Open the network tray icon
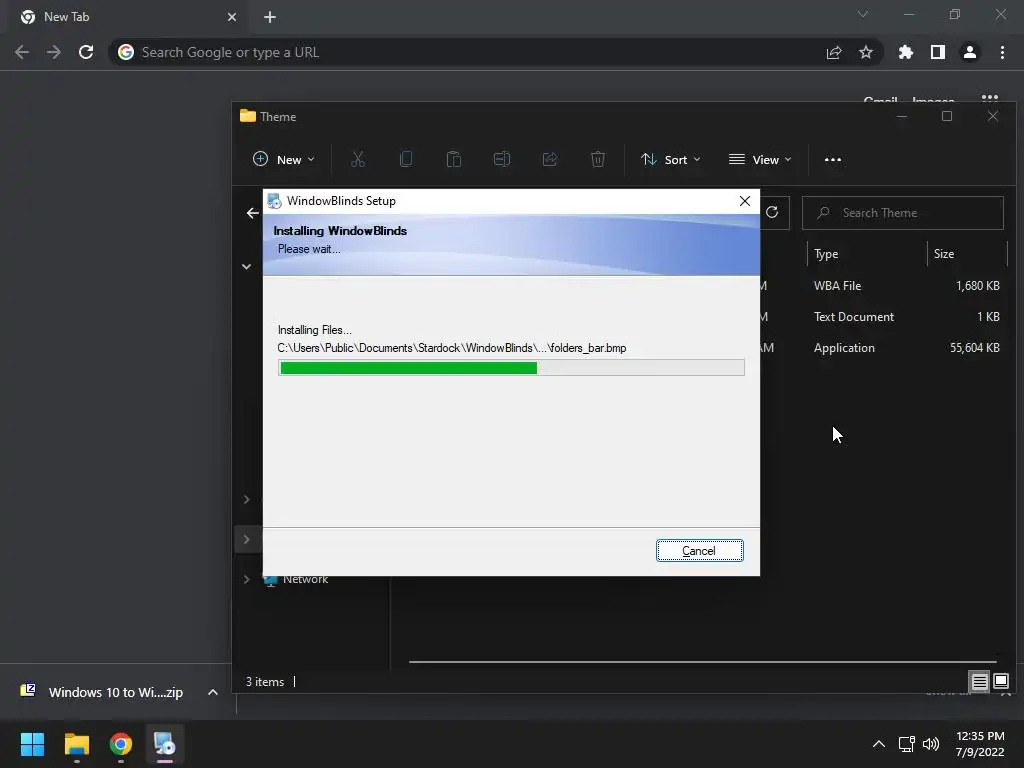1024x768 pixels. pos(906,744)
